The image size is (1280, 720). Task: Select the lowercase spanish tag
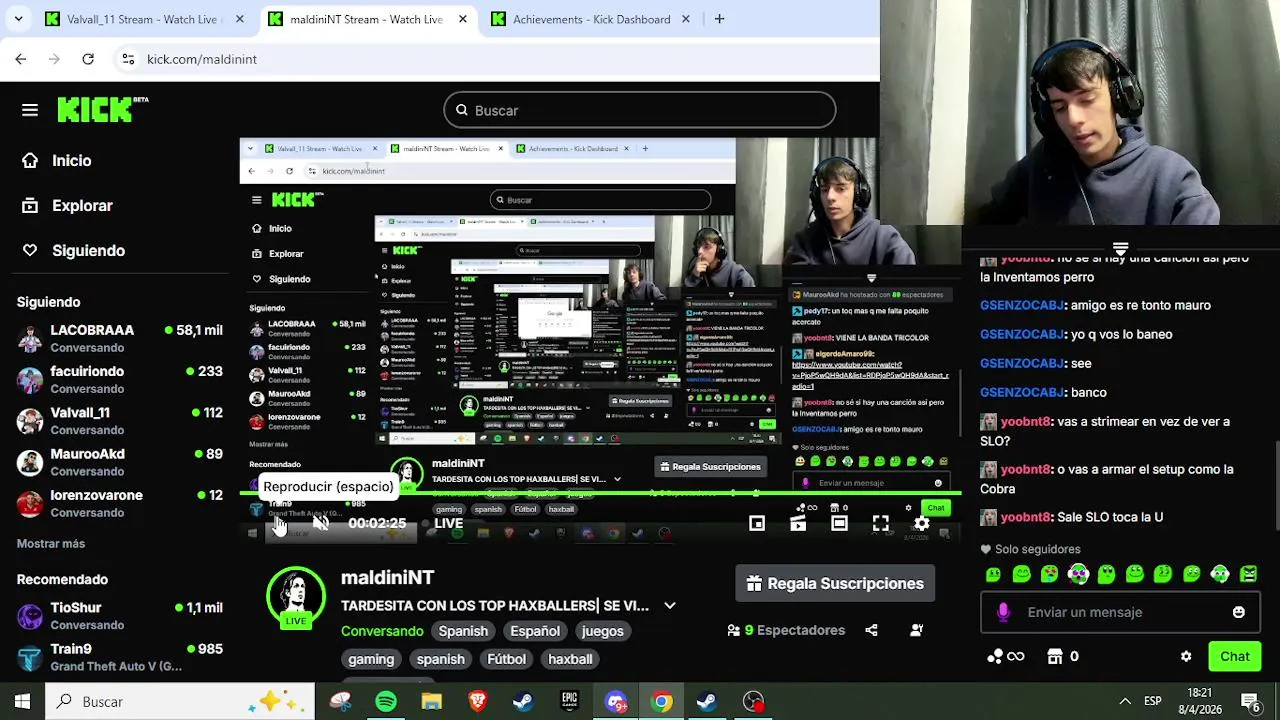pos(440,659)
